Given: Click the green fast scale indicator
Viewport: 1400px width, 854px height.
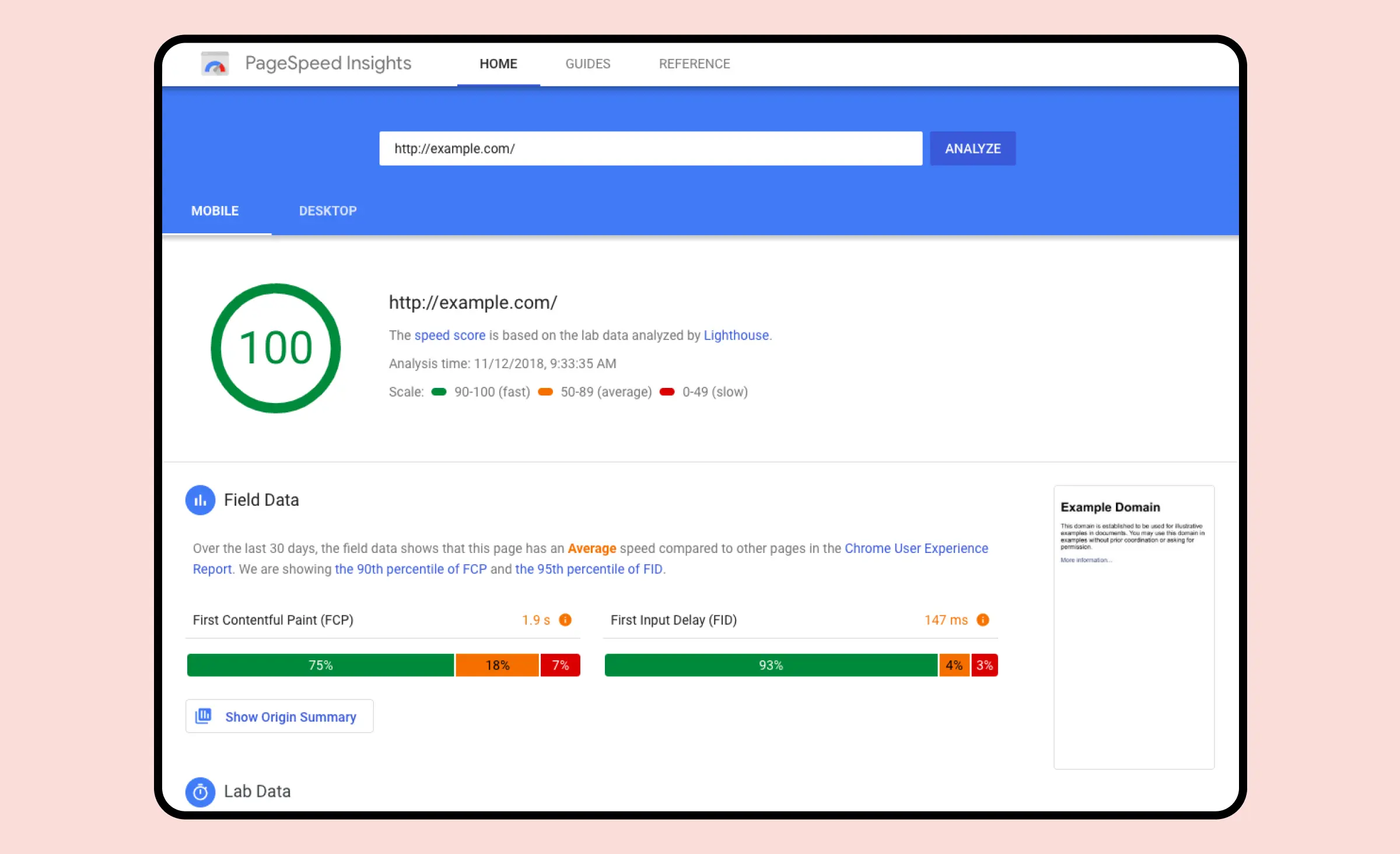Looking at the screenshot, I should tap(439, 391).
